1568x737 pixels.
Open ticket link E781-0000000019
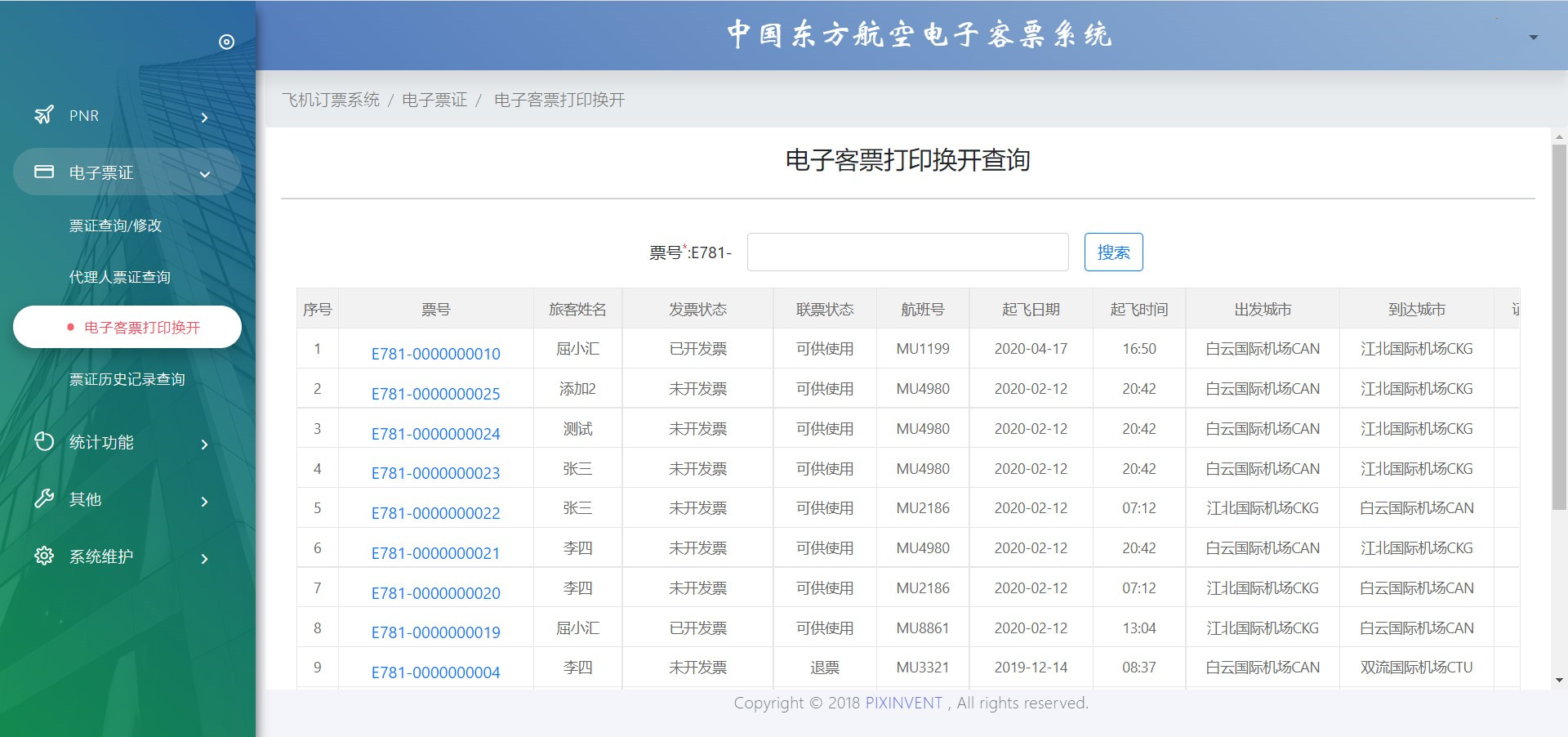pyautogui.click(x=435, y=632)
